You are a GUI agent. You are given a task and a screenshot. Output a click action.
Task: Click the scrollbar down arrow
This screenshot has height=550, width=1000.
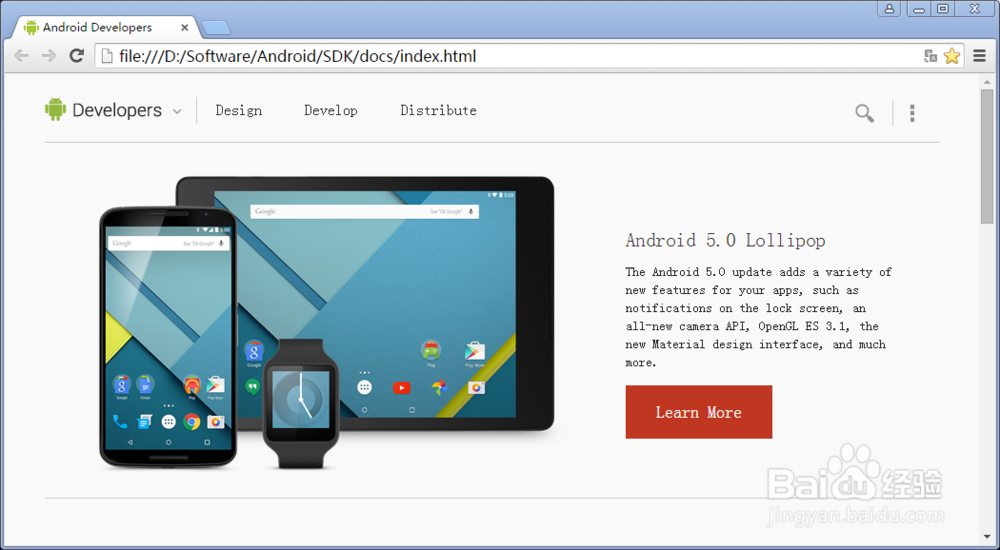[987, 537]
